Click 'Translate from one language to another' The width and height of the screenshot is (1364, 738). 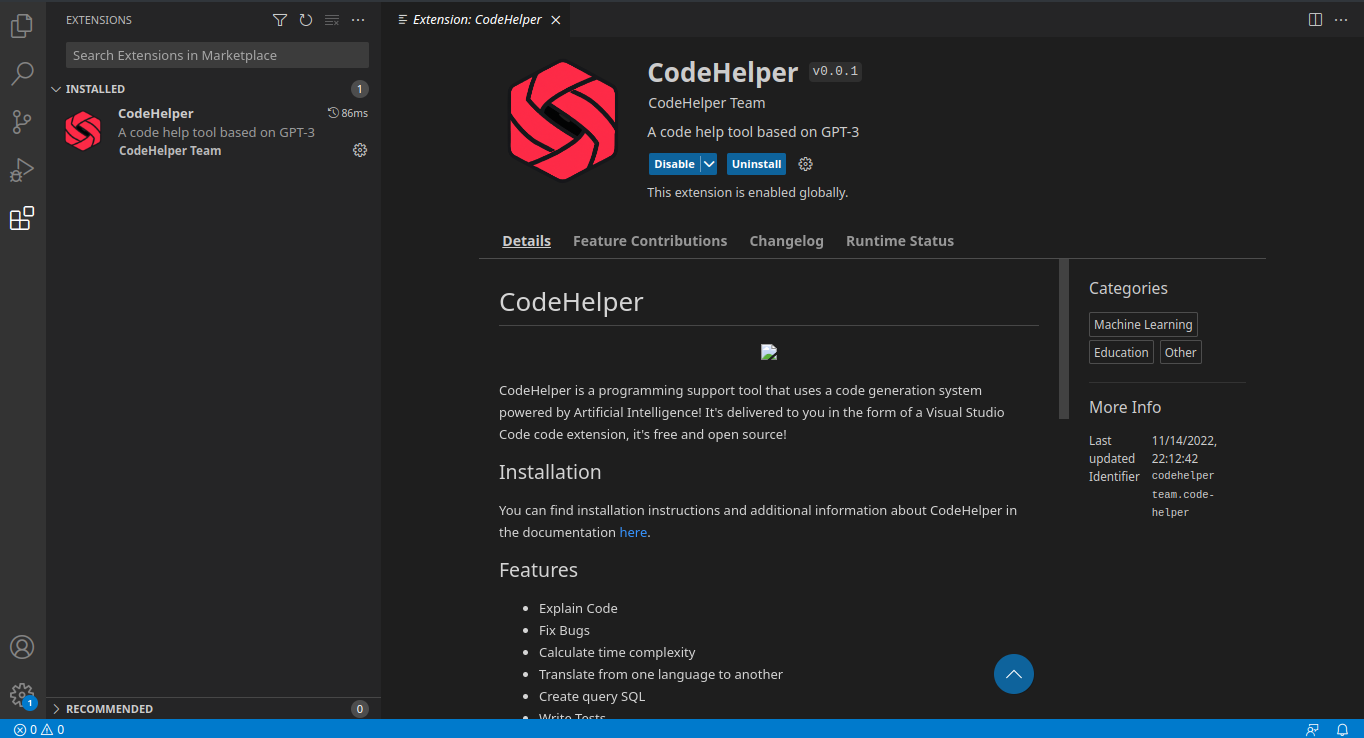(661, 674)
